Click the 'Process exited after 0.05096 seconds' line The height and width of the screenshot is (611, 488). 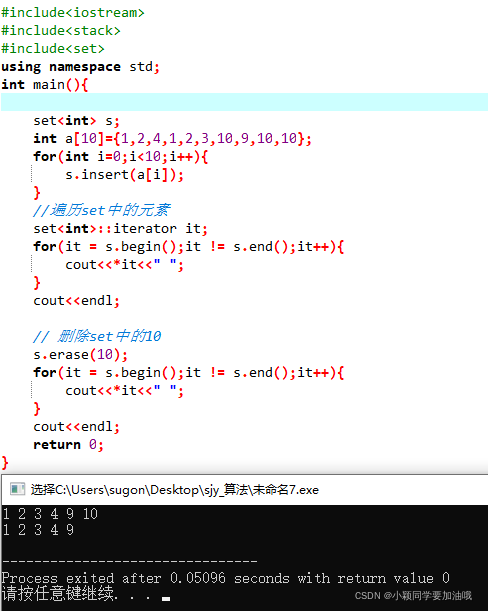click(x=226, y=578)
